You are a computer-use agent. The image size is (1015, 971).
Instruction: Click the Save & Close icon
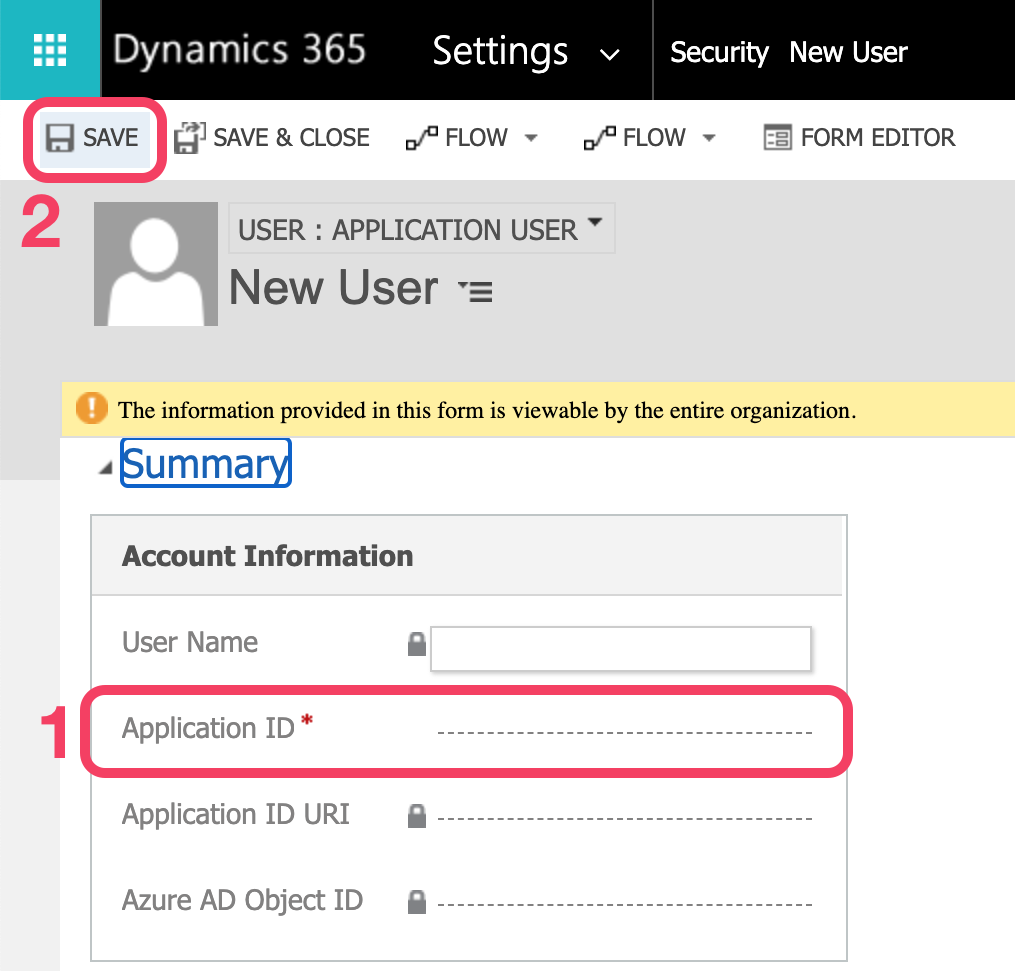(189, 138)
